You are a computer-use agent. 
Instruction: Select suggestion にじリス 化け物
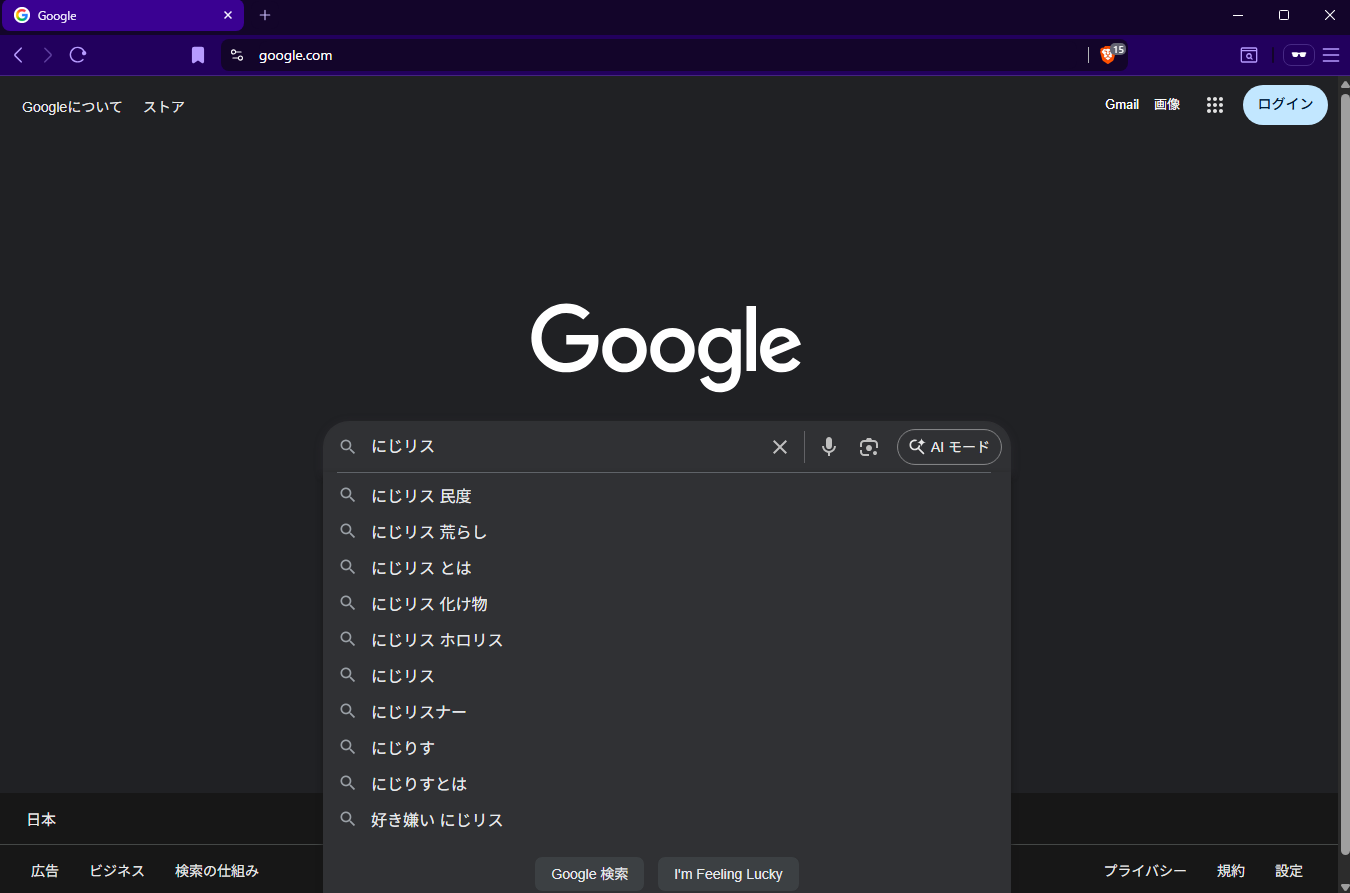(x=666, y=604)
